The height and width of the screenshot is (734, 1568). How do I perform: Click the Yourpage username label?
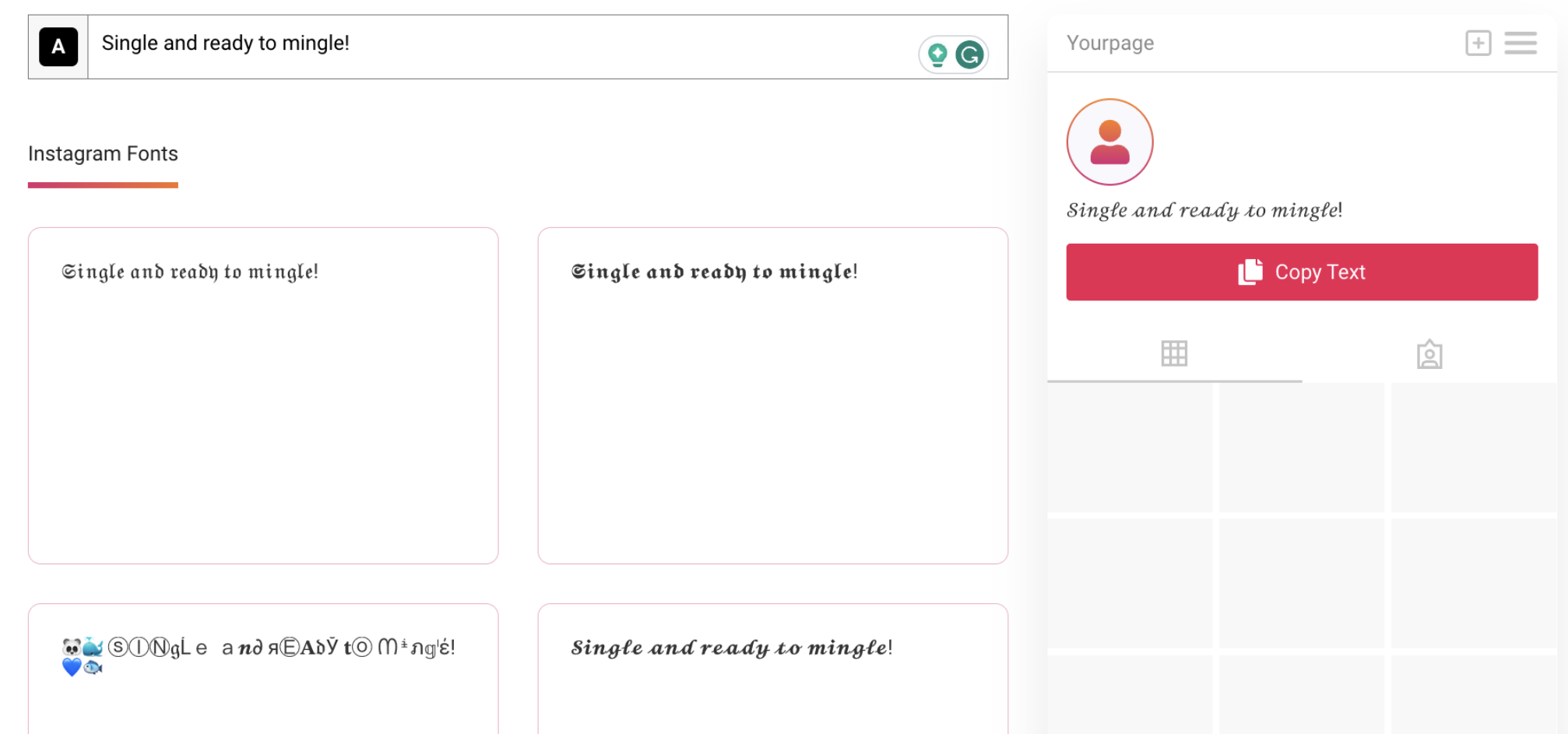1110,43
